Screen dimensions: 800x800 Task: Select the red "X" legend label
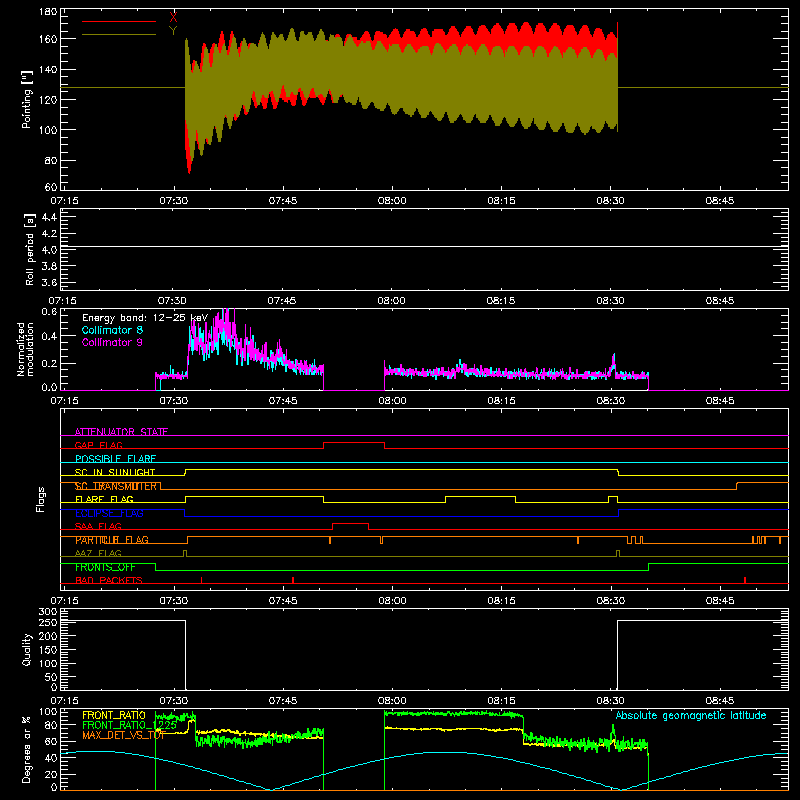[x=173, y=18]
